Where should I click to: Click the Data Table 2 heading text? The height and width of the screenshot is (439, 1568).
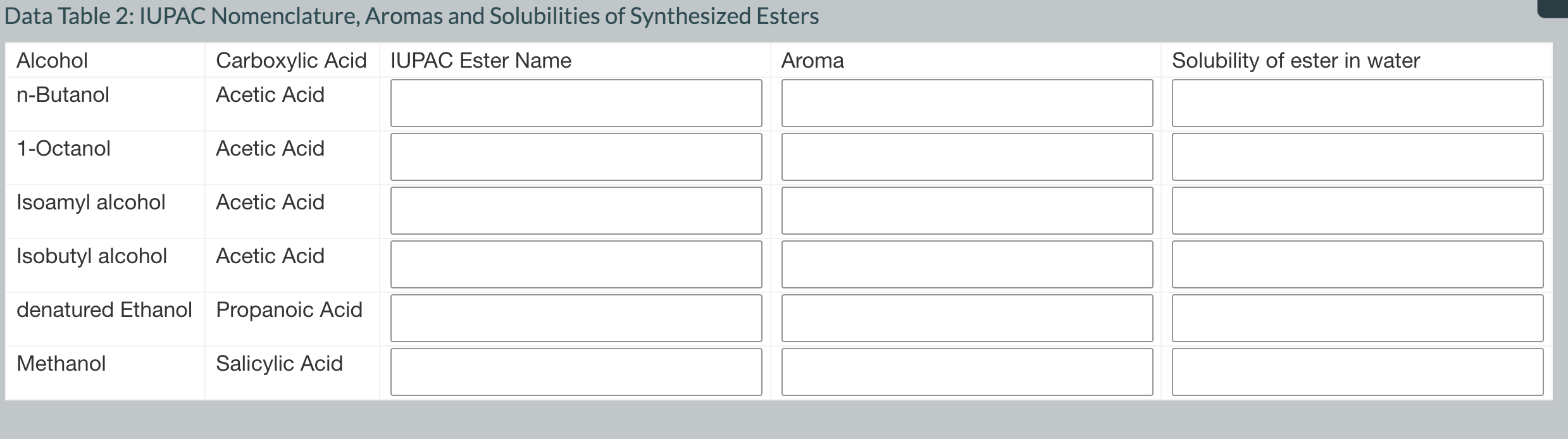(411, 16)
